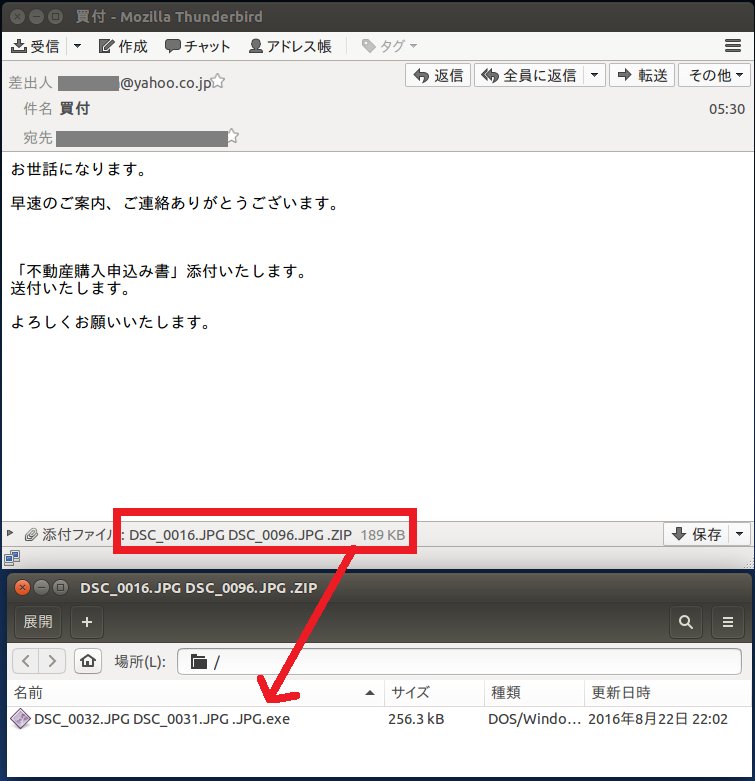The height and width of the screenshot is (781, 755).
Task: Open the 保存 dropdown arrow
Action: coord(740,534)
